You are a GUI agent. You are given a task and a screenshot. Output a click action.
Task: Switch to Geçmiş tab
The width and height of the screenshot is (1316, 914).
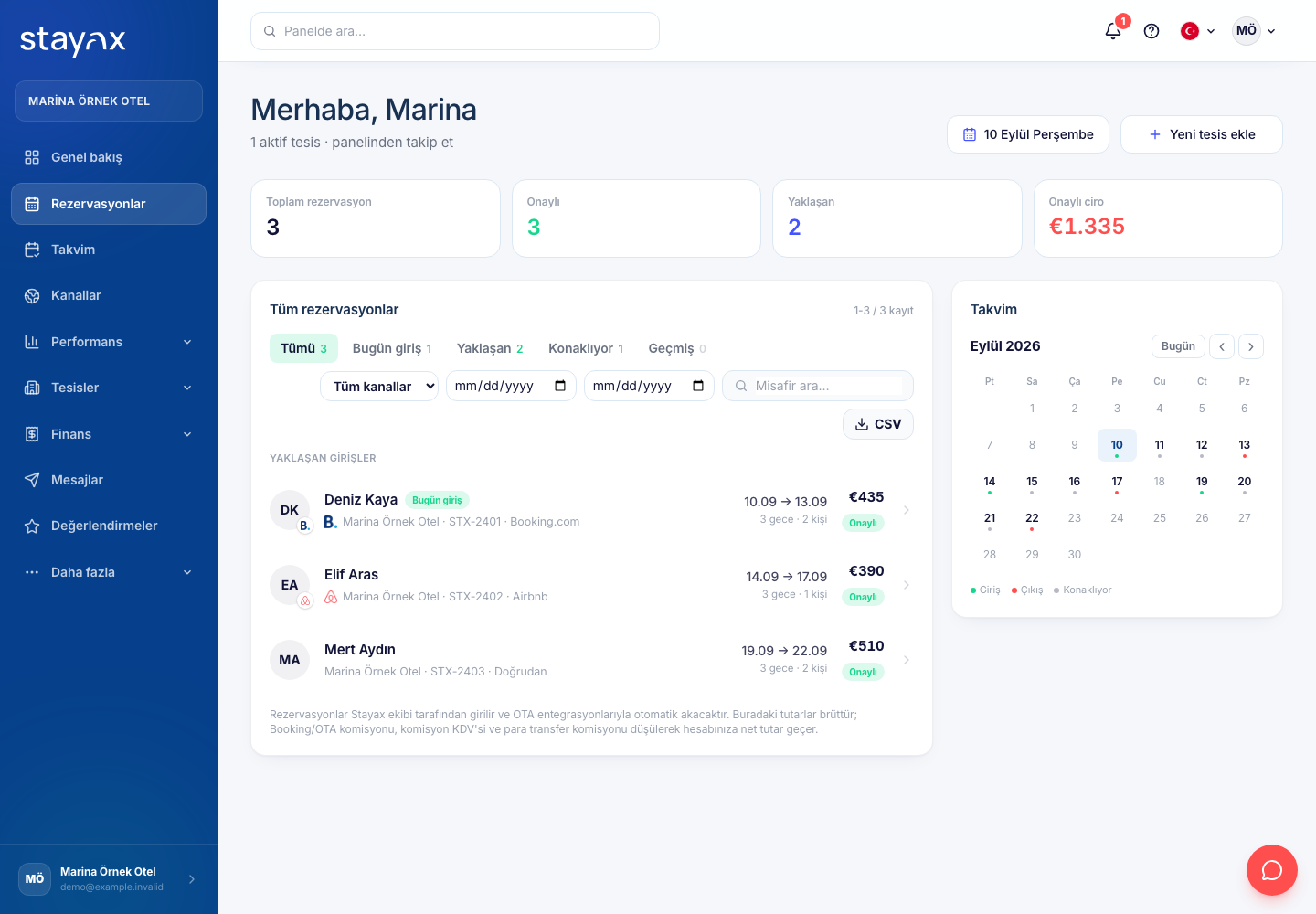[677, 348]
